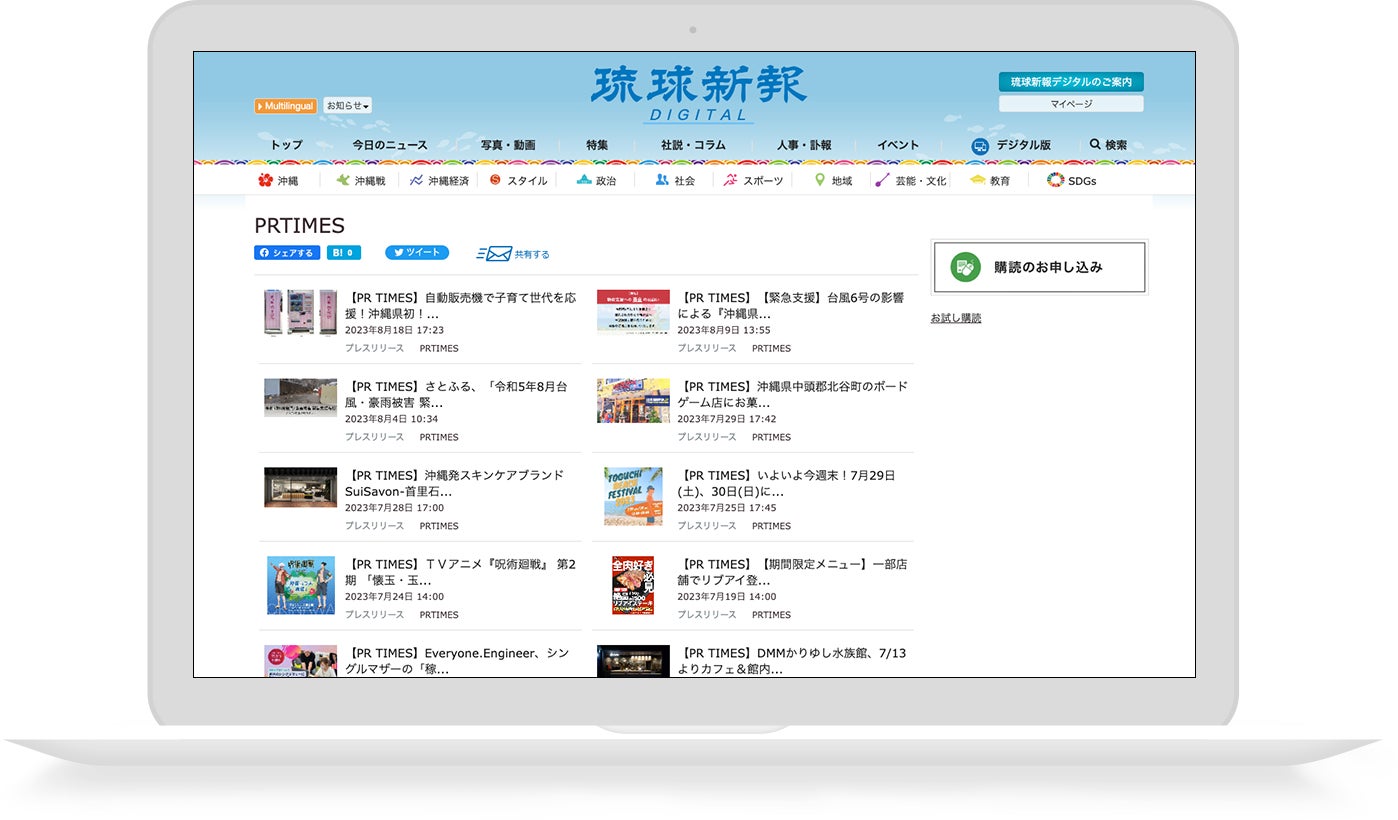Share the page on Facebook

click(287, 253)
